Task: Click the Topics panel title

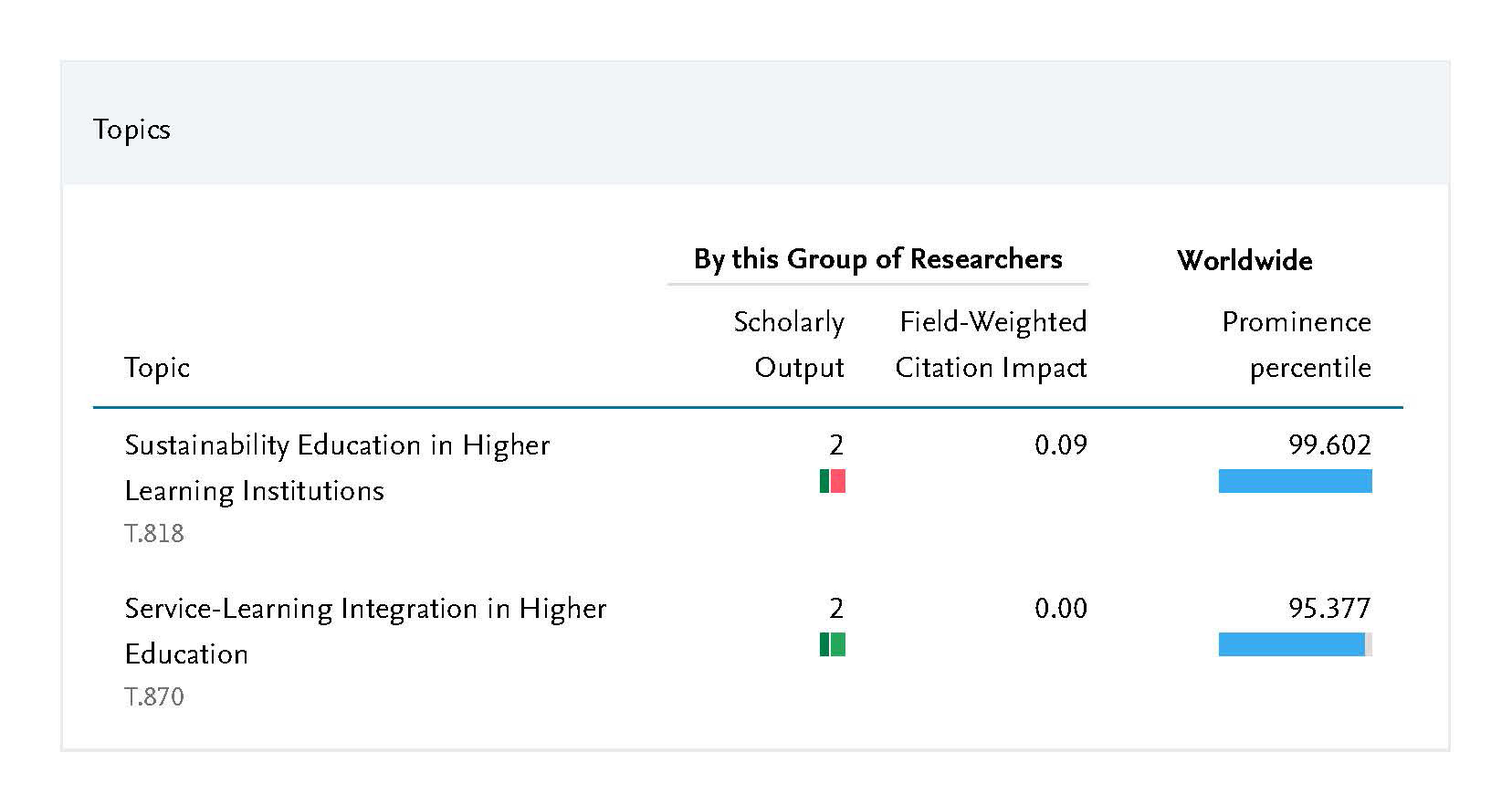Action: [131, 129]
